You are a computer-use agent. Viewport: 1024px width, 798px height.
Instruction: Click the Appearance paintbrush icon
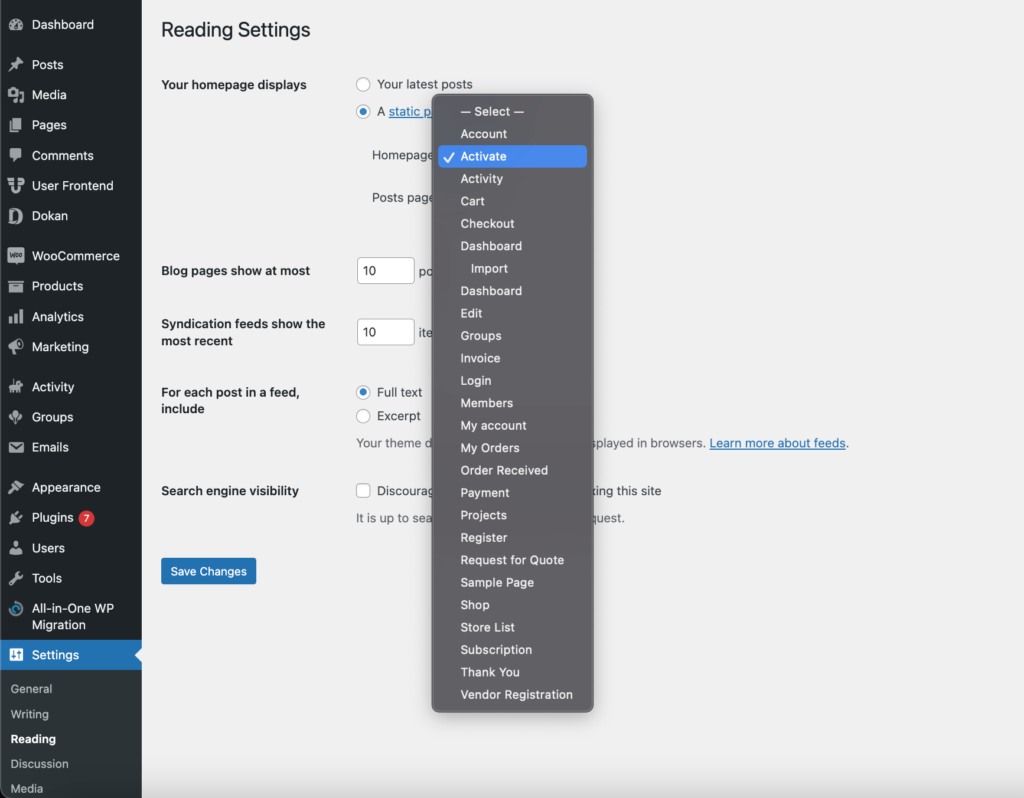point(16,487)
